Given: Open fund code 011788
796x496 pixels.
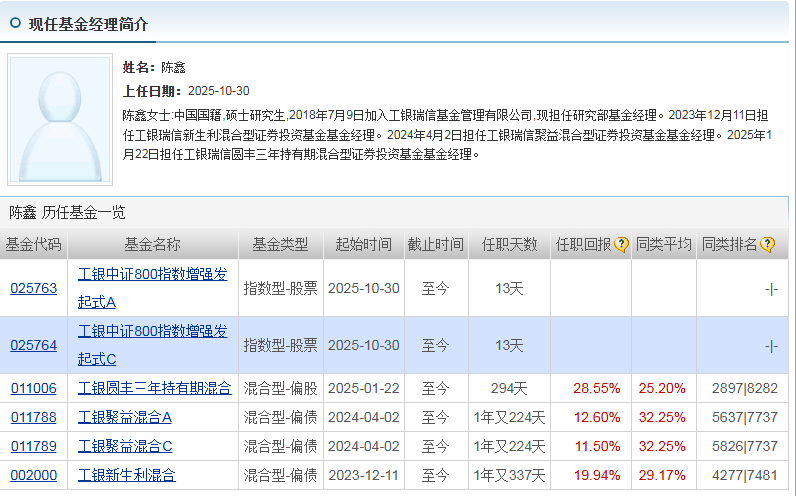Looking at the screenshot, I should point(34,417).
